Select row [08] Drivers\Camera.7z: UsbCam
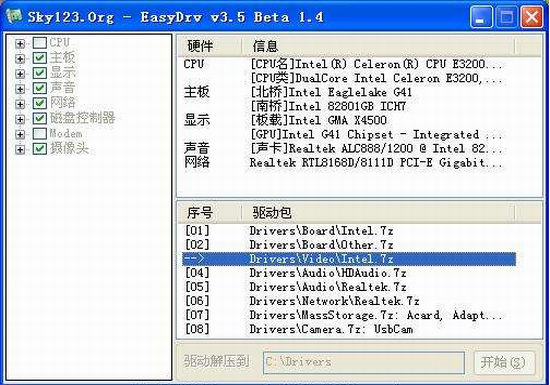Image resolution: width=550 pixels, height=385 pixels. pyautogui.click(x=349, y=329)
